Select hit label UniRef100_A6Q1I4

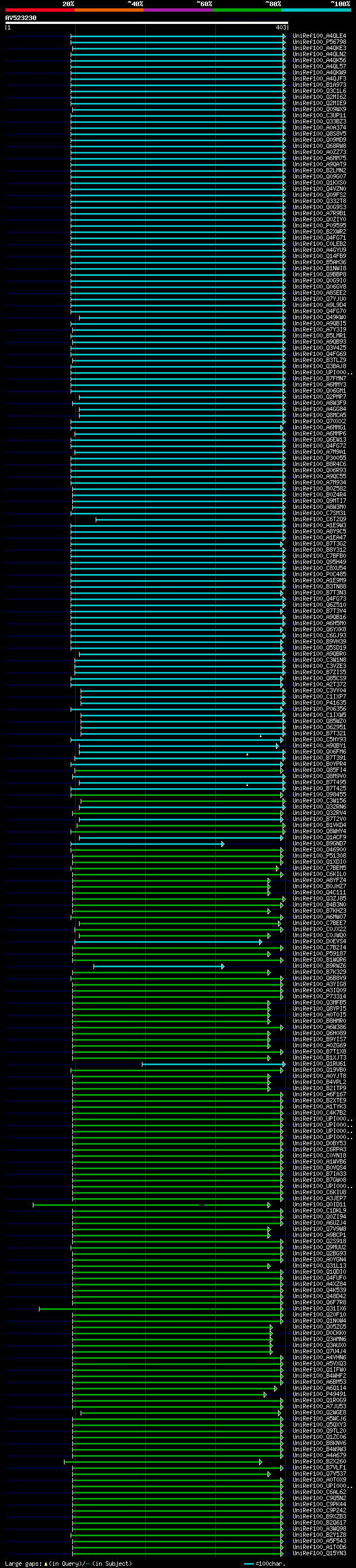pos(319,1388)
